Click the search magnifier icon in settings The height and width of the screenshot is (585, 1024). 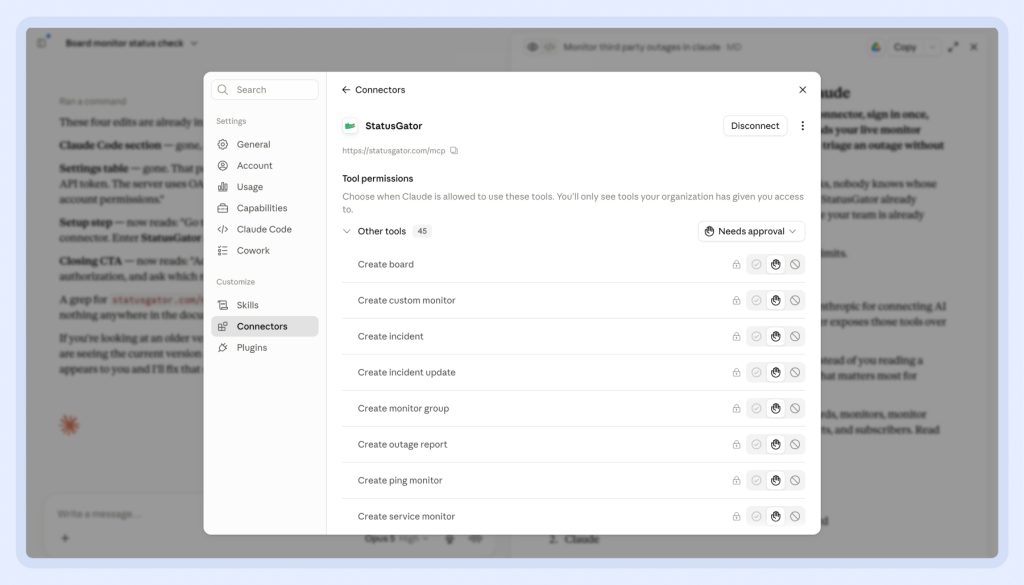pyautogui.click(x=223, y=89)
